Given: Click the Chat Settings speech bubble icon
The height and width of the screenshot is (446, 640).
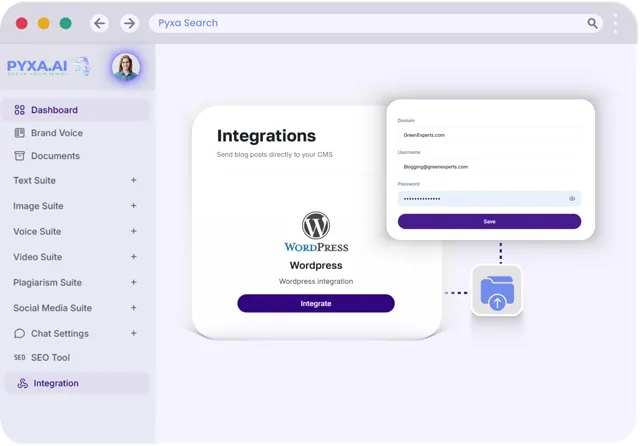Looking at the screenshot, I should [x=20, y=333].
